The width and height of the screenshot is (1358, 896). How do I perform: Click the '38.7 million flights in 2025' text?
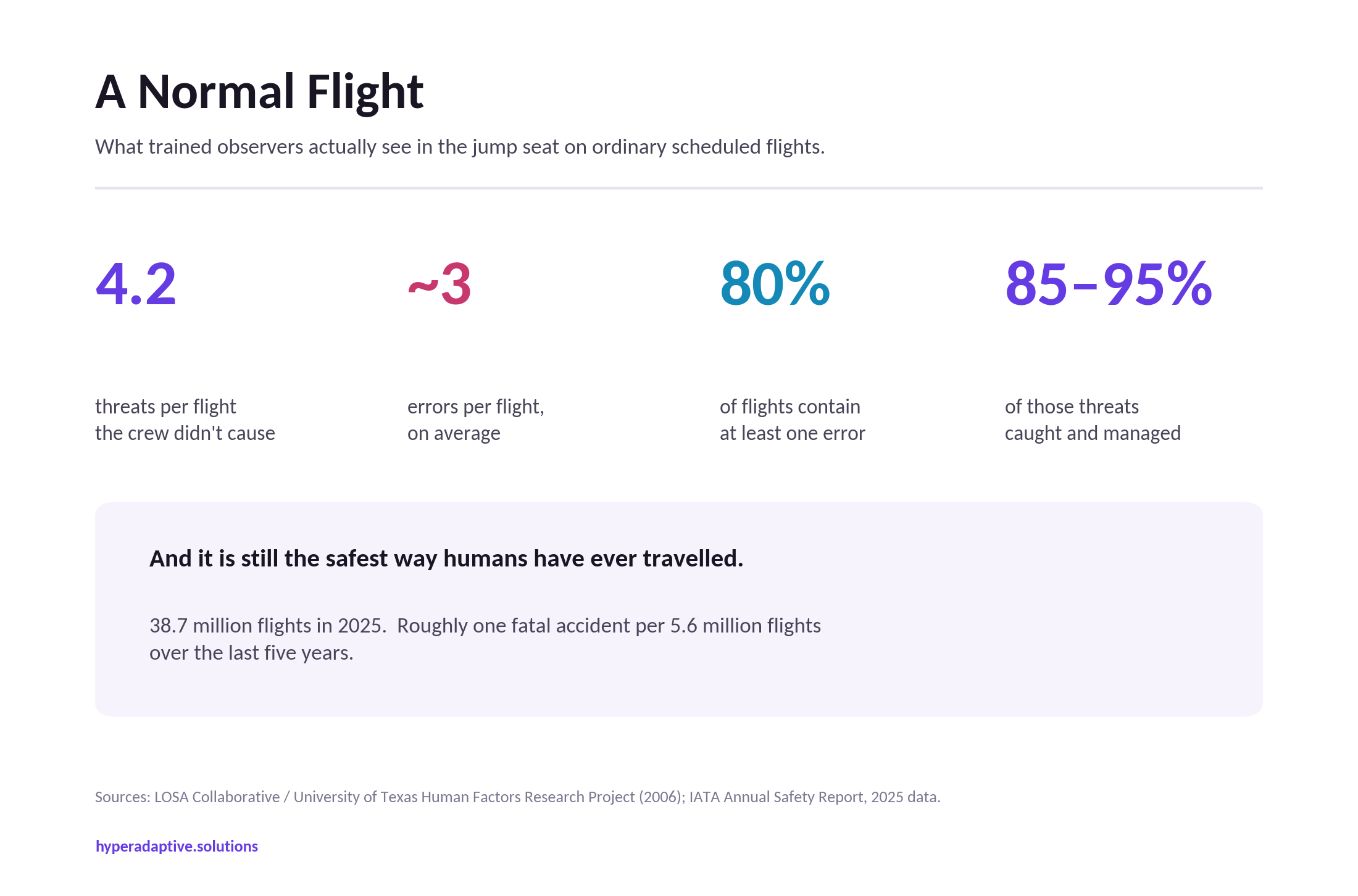click(268, 626)
